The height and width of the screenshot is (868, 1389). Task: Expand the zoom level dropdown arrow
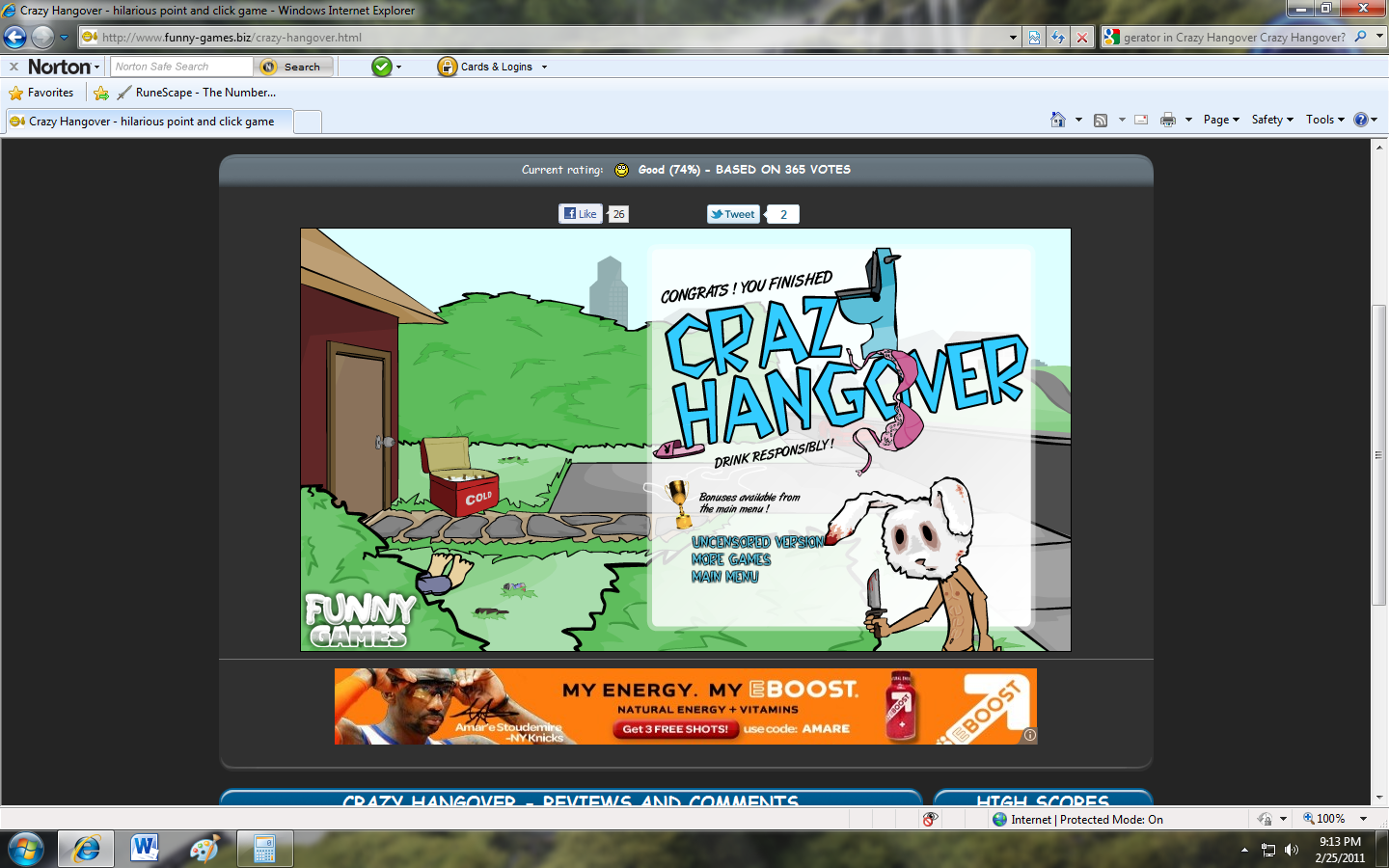coord(1363,819)
